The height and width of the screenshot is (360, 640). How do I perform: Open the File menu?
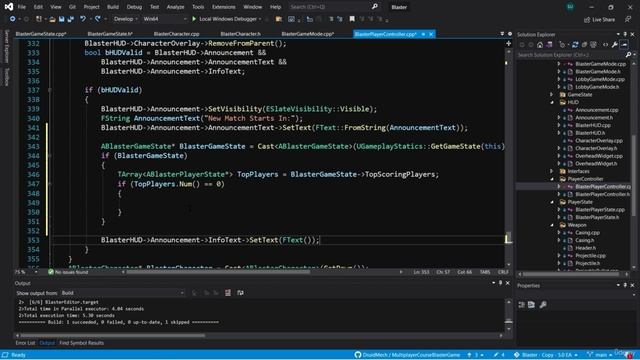pyautogui.click(x=22, y=7)
